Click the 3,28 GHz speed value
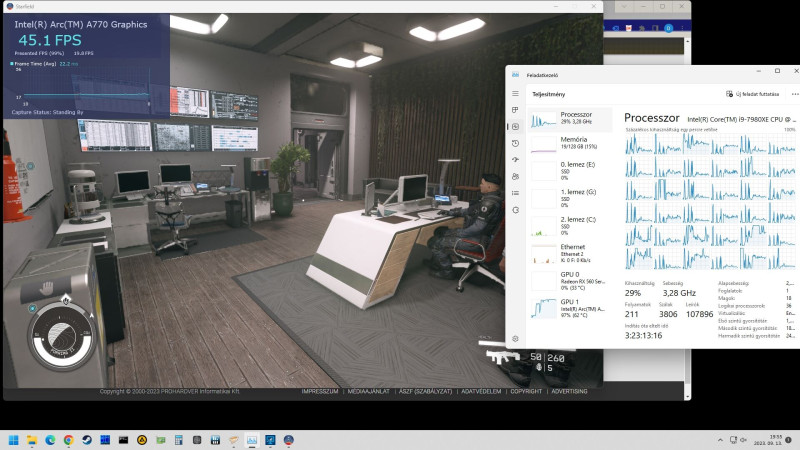Image resolution: width=800 pixels, height=450 pixels. click(x=679, y=293)
